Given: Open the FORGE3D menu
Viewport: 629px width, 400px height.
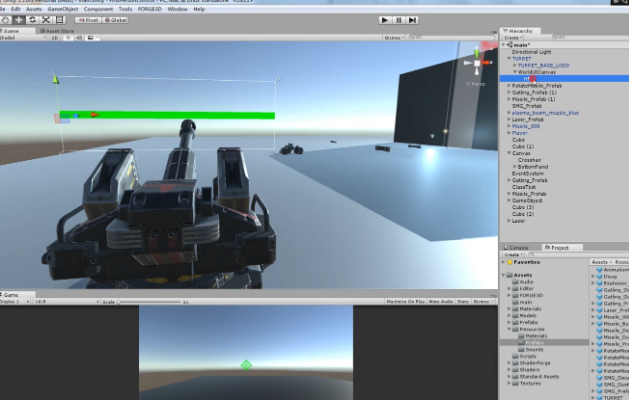Looking at the screenshot, I should 150,9.
